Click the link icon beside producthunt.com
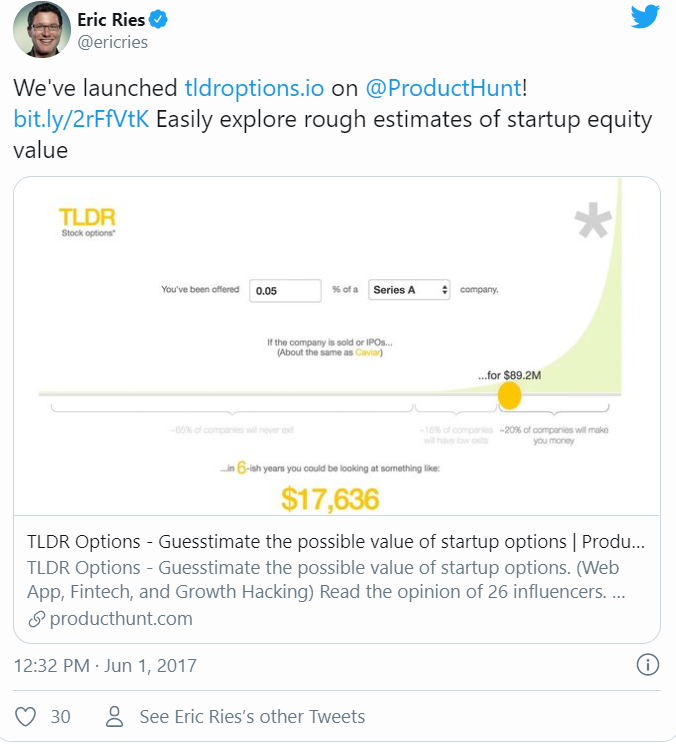The width and height of the screenshot is (676, 745). [37, 618]
